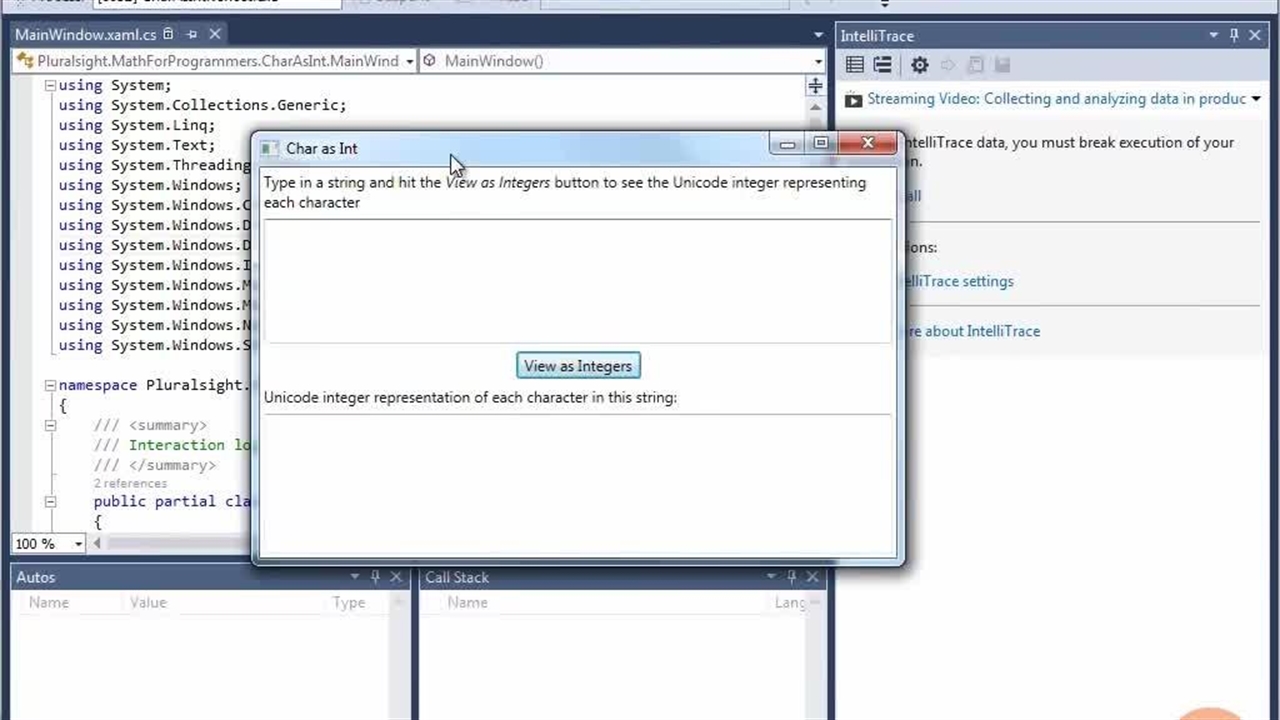Click the editor split-window handle icon

pyautogui.click(x=815, y=86)
